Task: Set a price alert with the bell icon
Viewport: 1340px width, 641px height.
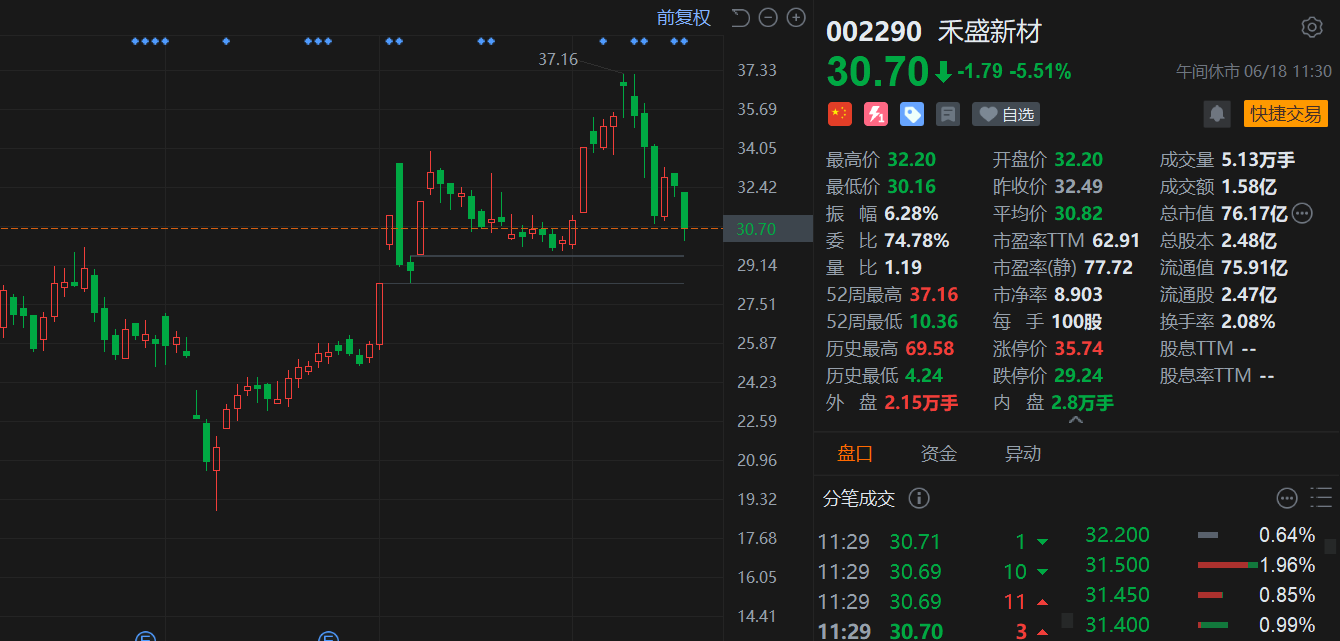Action: pyautogui.click(x=1217, y=114)
